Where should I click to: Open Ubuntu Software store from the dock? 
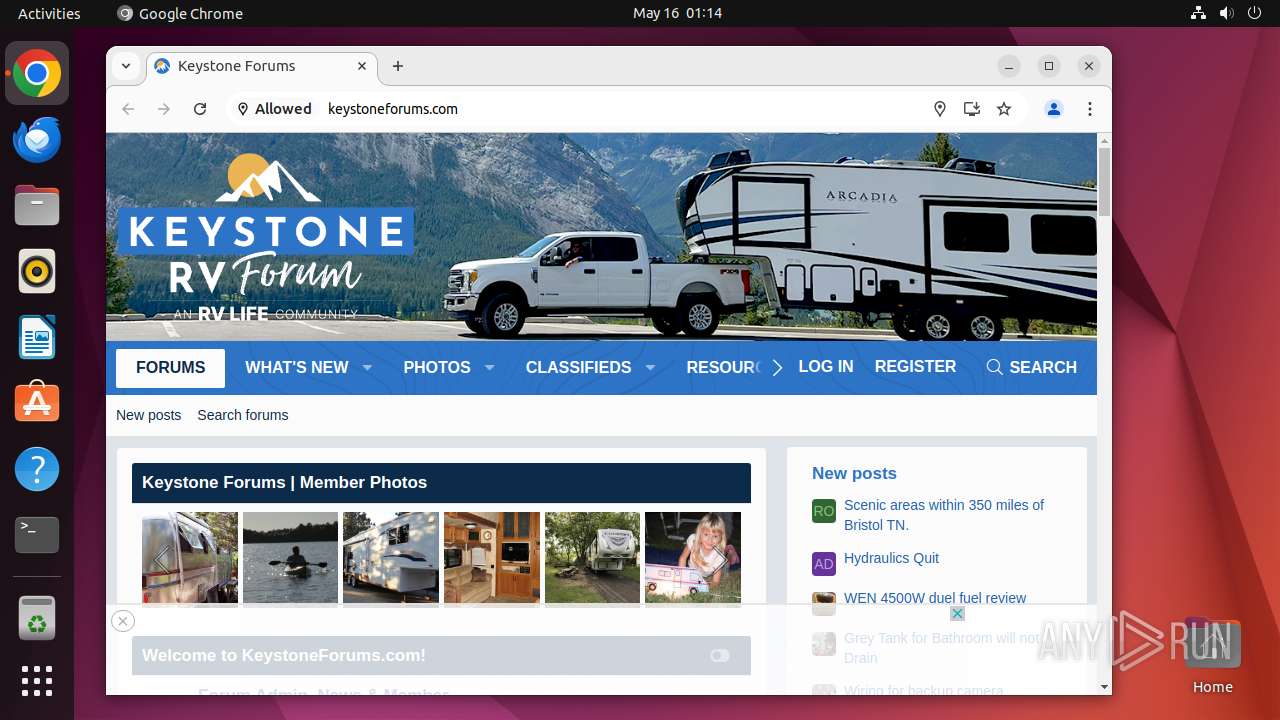[37, 403]
